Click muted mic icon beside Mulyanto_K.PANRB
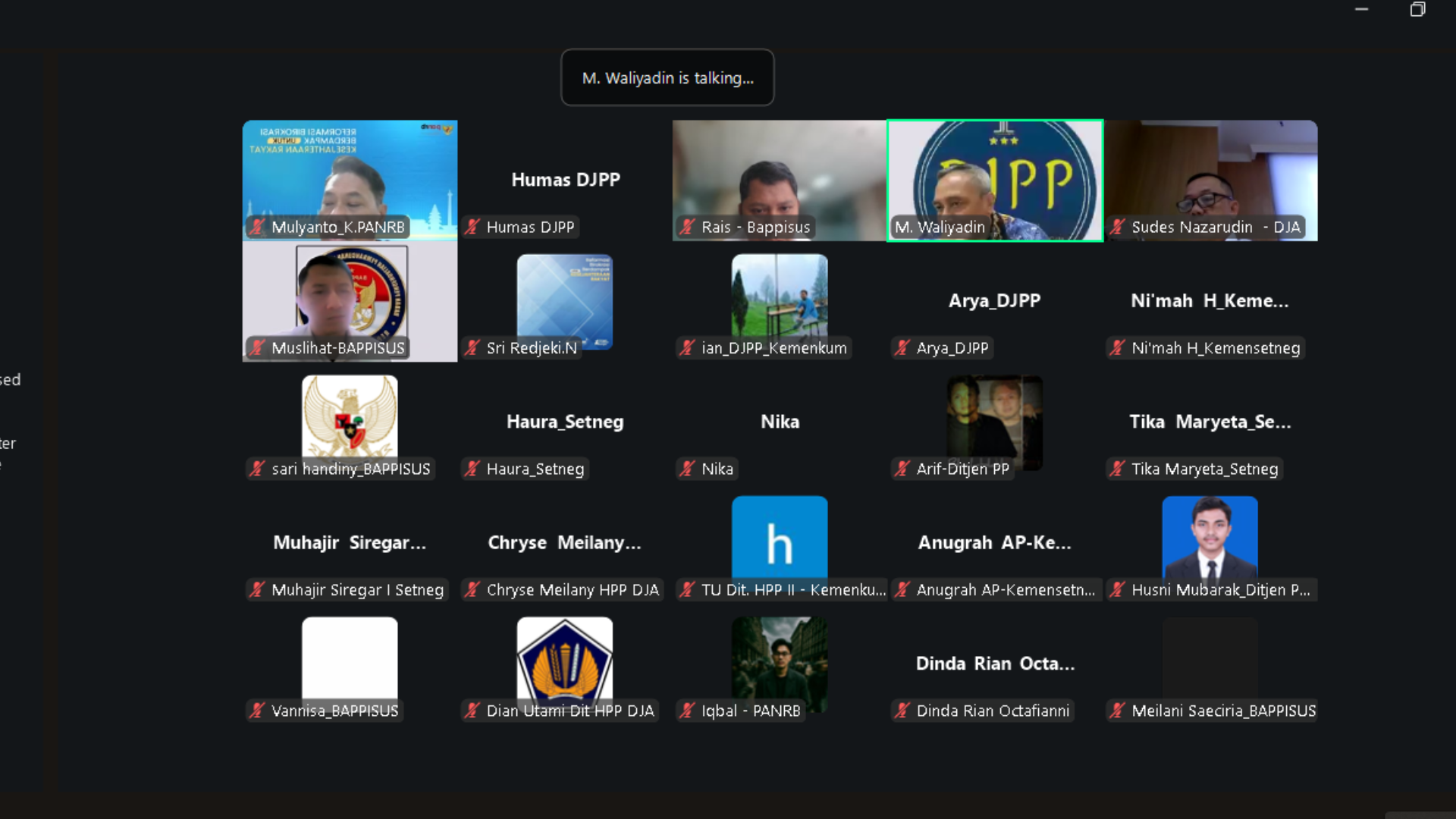This screenshot has width=1456, height=819. coord(257,227)
